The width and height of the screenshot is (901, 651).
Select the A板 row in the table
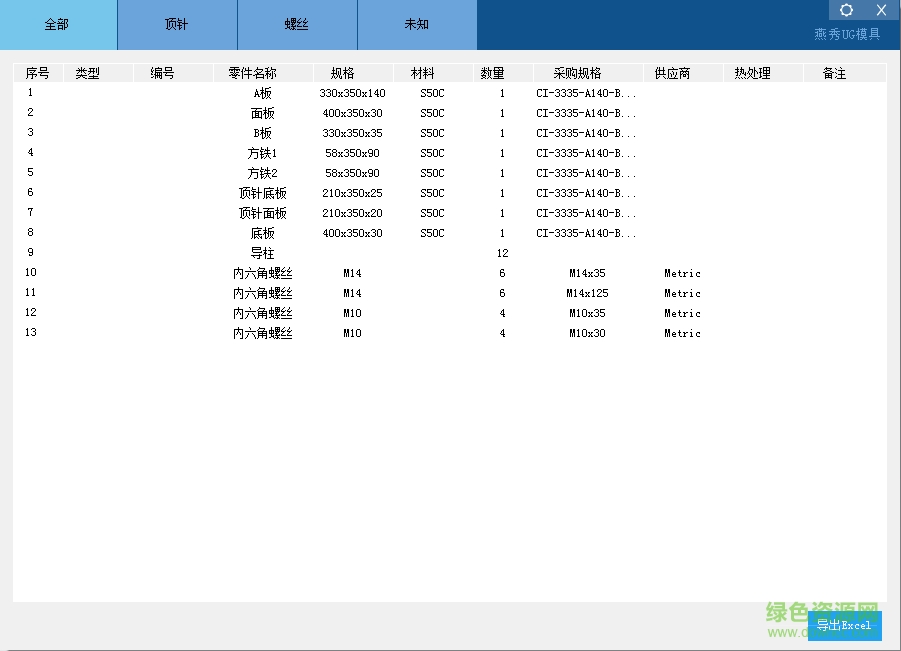(263, 92)
